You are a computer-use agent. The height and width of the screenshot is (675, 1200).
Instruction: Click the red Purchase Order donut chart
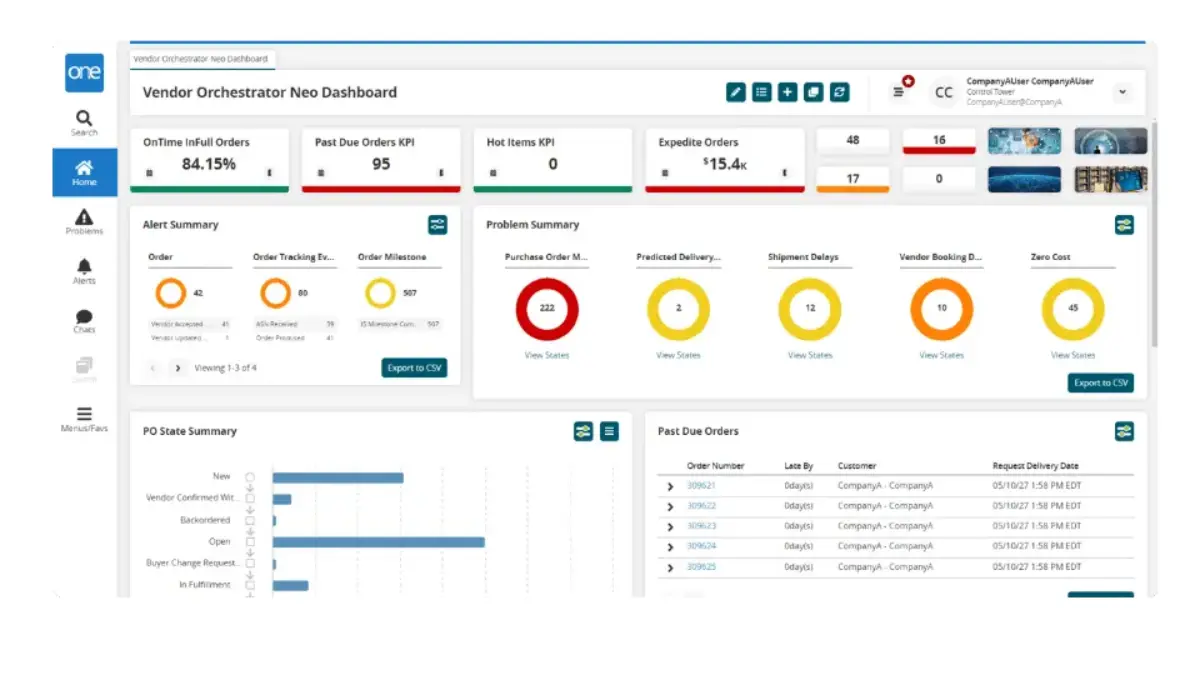[x=547, y=308]
